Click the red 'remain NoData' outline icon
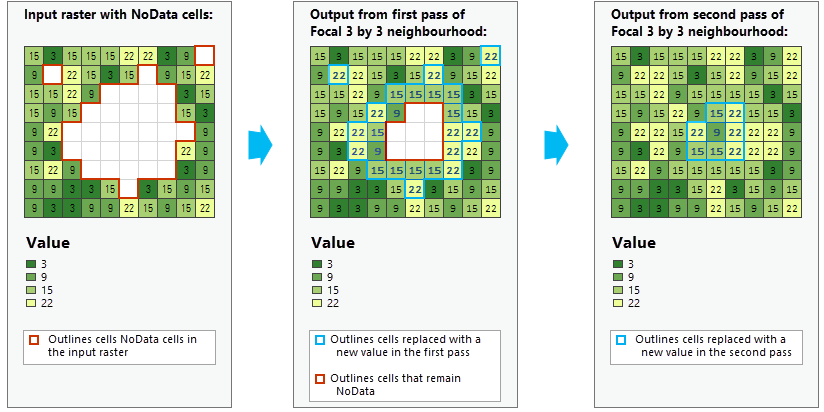824x412 pixels. tap(320, 379)
